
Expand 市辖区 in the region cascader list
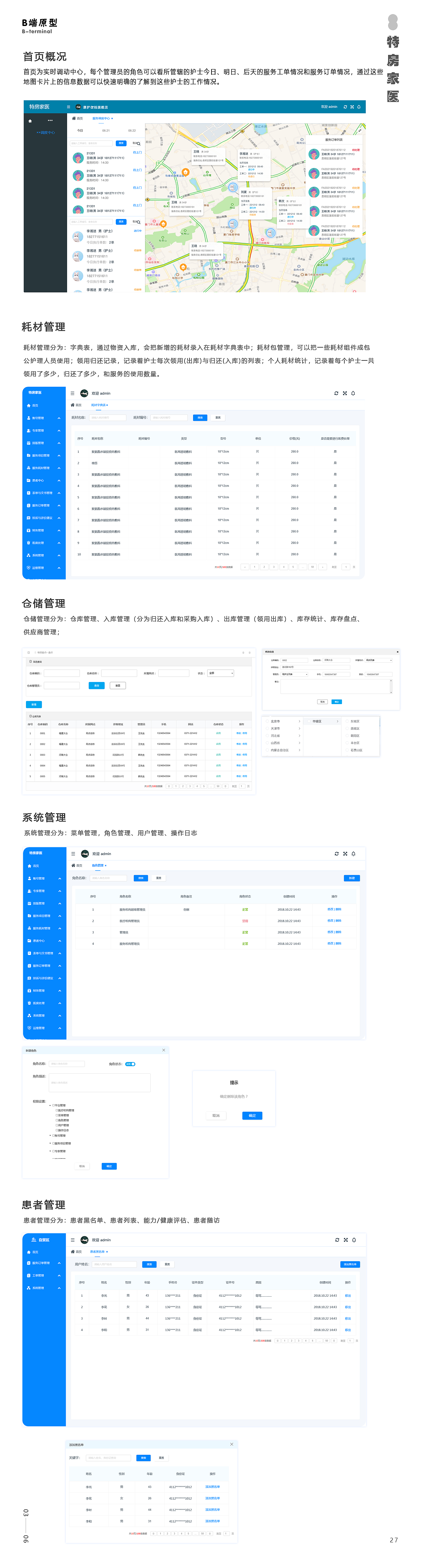click(338, 722)
